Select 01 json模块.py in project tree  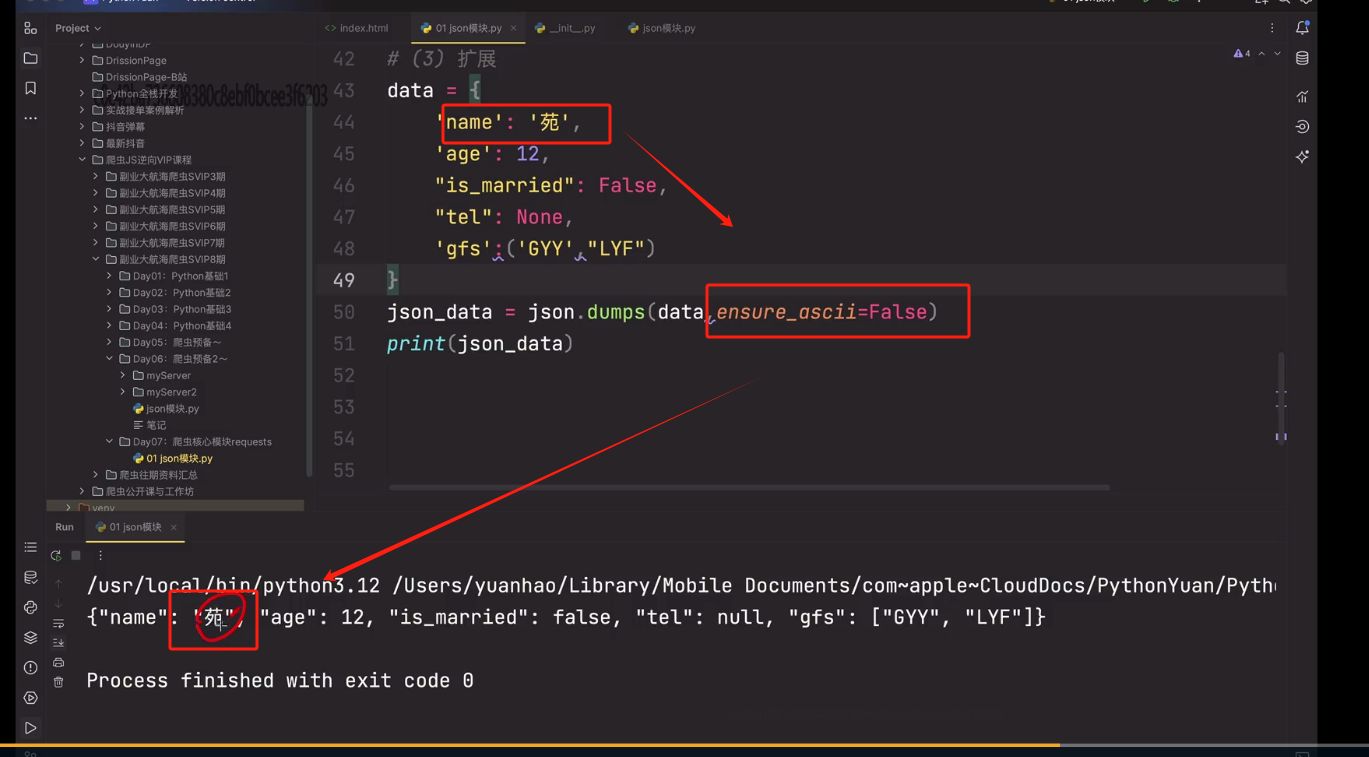(x=173, y=458)
